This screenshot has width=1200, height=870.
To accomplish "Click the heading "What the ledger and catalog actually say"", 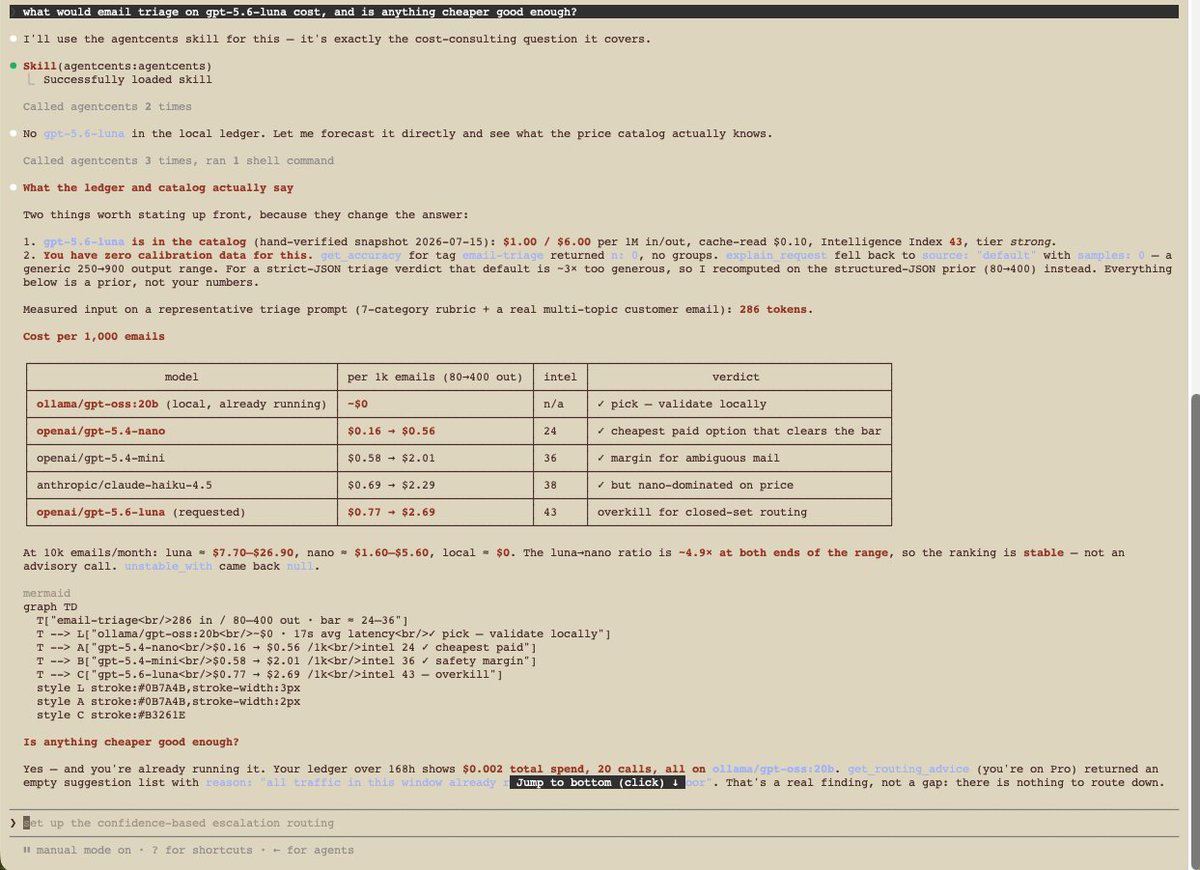I will pos(158,187).
